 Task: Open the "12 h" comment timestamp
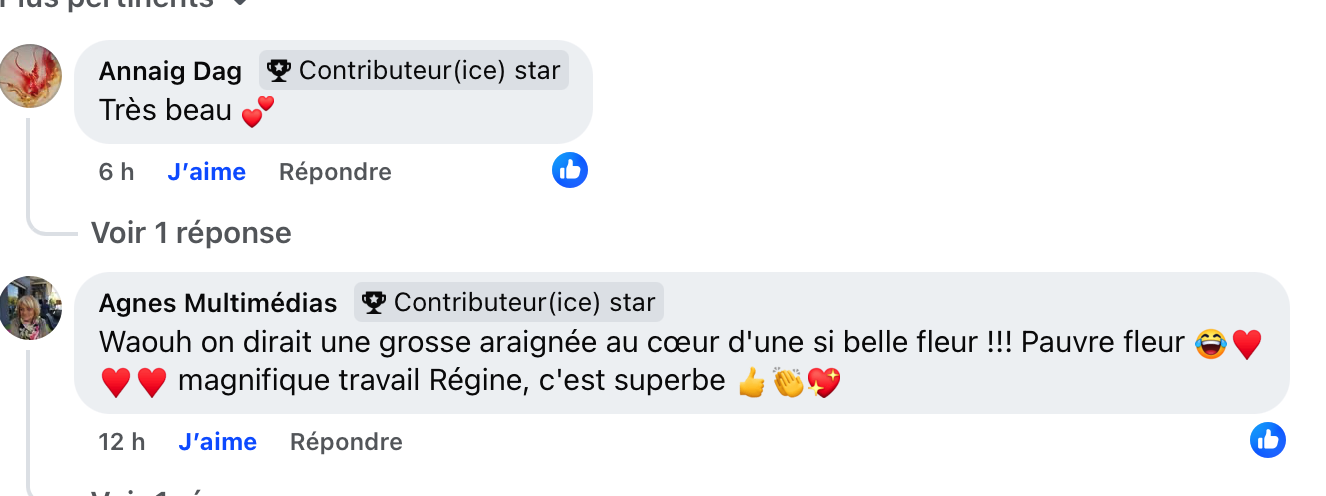click(122, 442)
